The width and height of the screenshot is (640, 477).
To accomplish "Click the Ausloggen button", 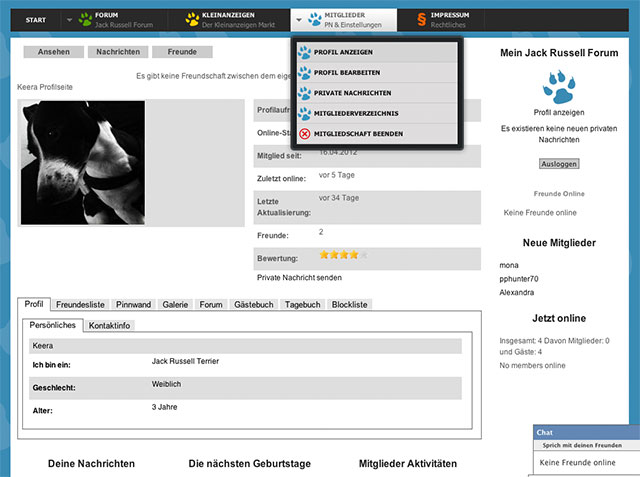I will (559, 164).
